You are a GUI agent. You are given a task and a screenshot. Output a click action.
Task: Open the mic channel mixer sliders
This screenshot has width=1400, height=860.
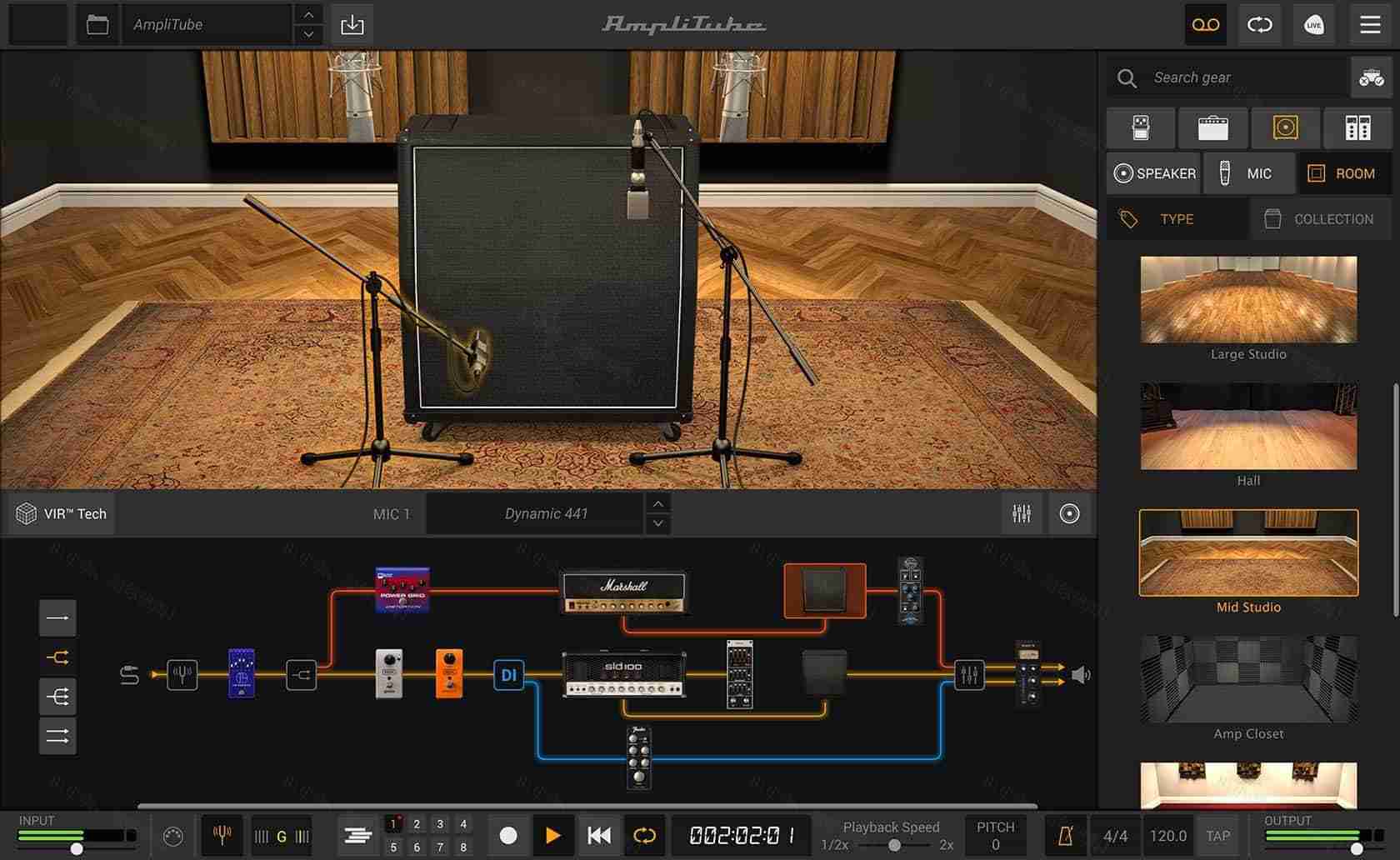[x=1022, y=513]
